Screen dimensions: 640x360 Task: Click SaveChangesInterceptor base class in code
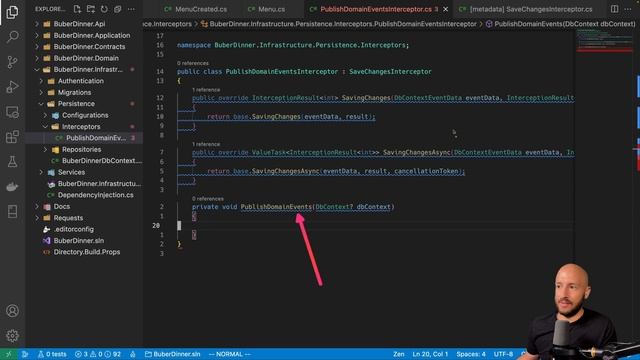click(390, 72)
